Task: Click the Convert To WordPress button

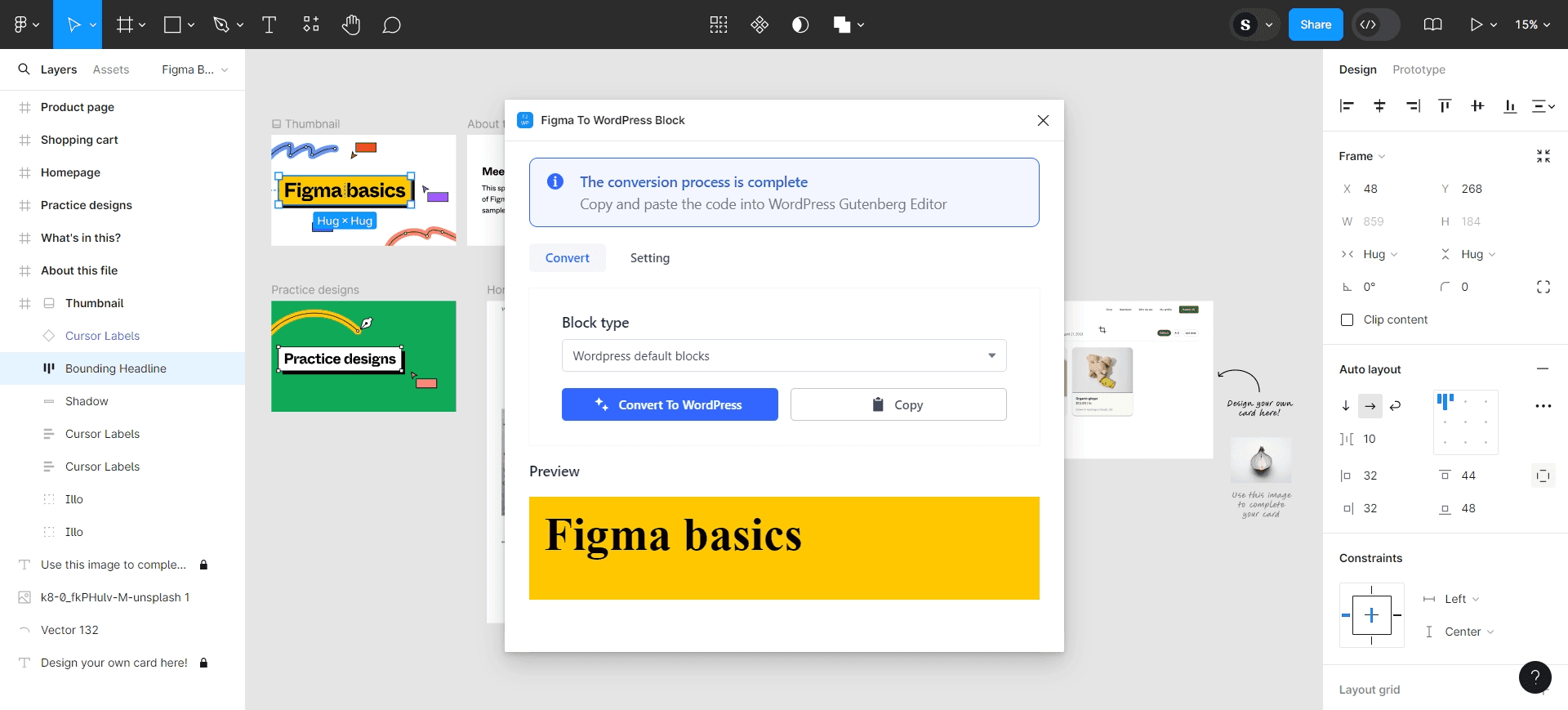Action: click(x=670, y=404)
